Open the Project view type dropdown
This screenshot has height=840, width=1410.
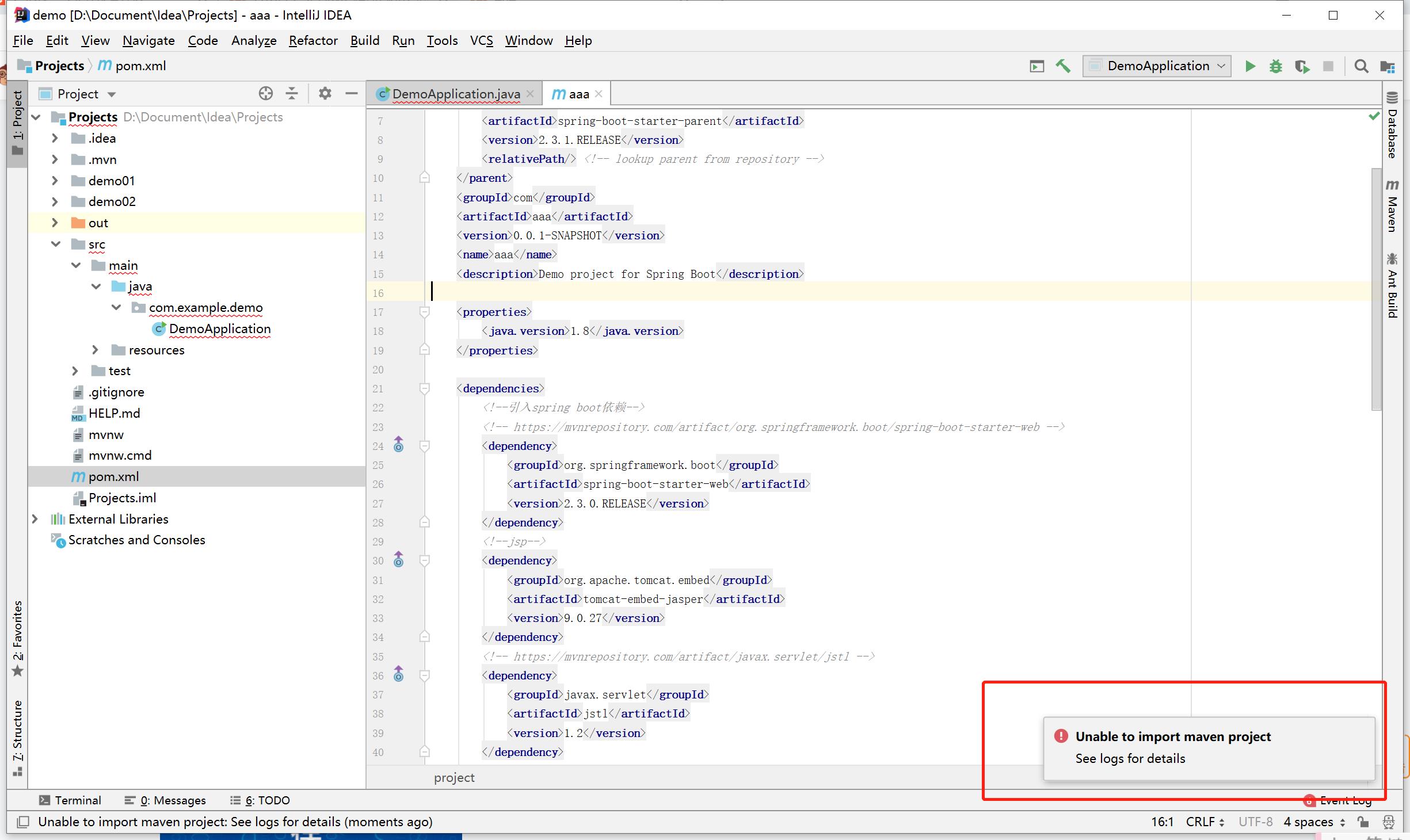(112, 94)
